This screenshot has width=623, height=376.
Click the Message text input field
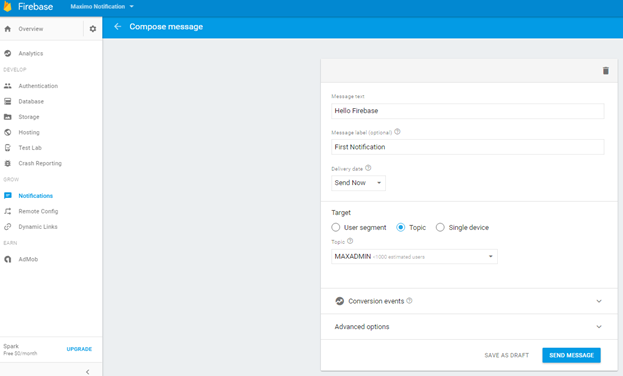point(468,111)
